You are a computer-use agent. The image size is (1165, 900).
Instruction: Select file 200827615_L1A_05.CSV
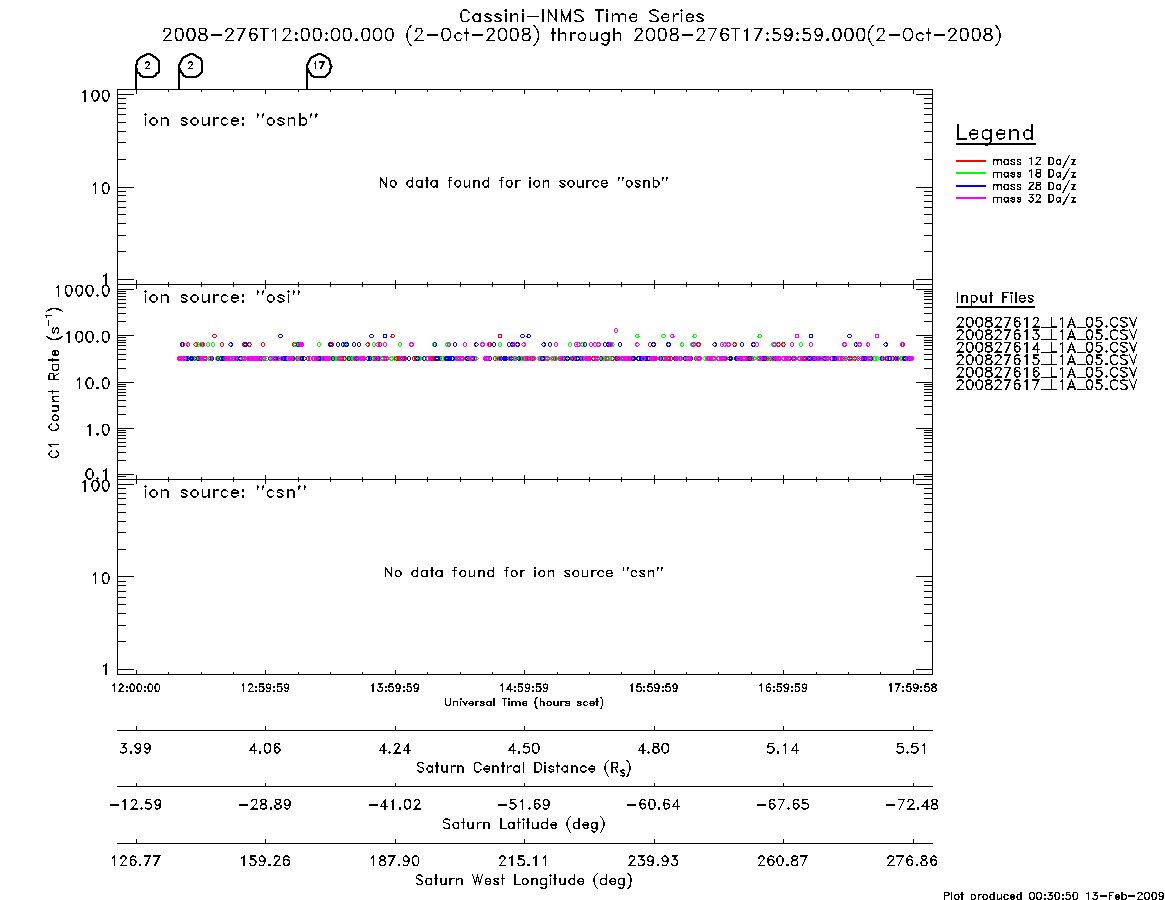(1046, 360)
